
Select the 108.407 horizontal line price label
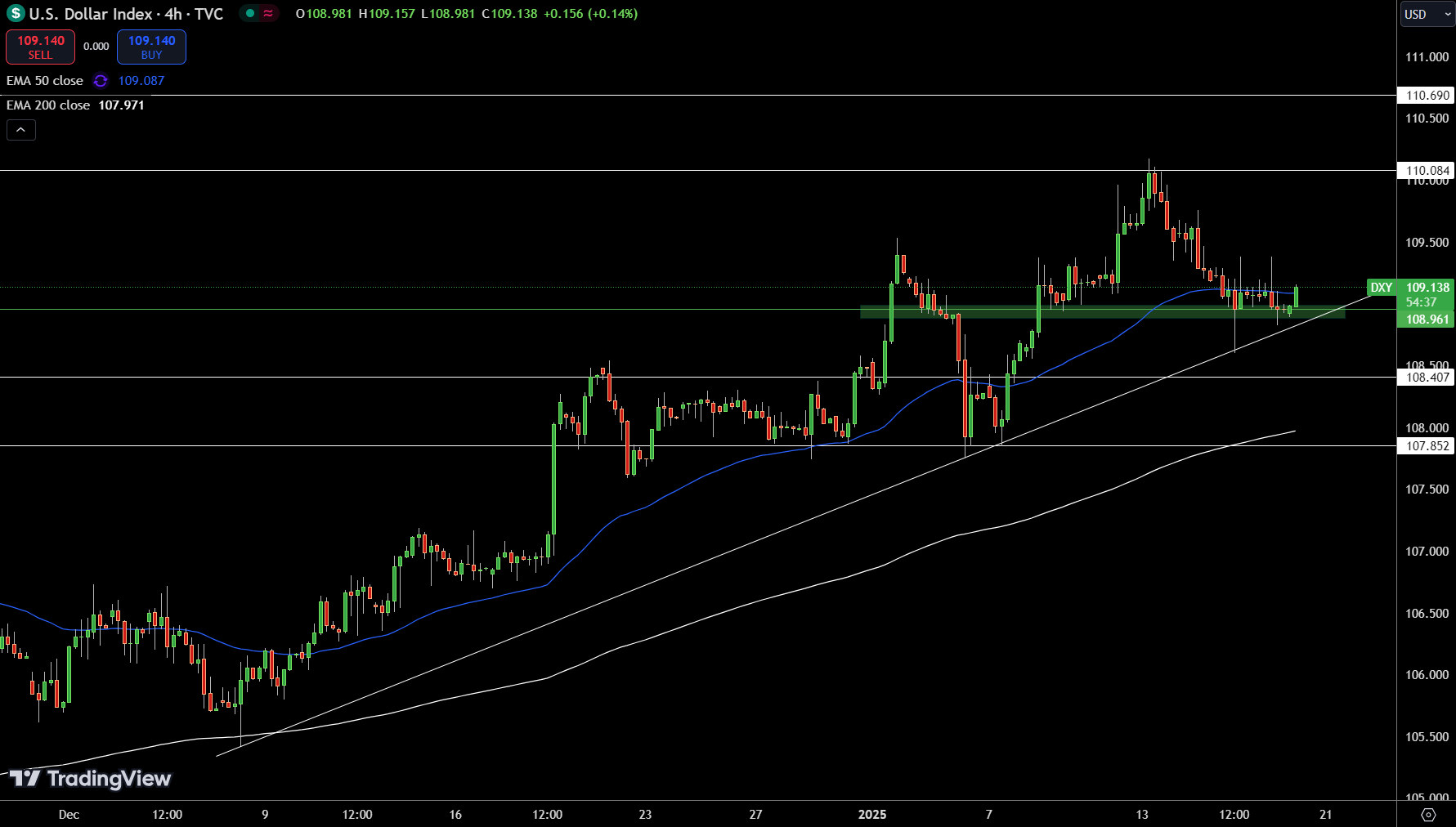tap(1427, 378)
